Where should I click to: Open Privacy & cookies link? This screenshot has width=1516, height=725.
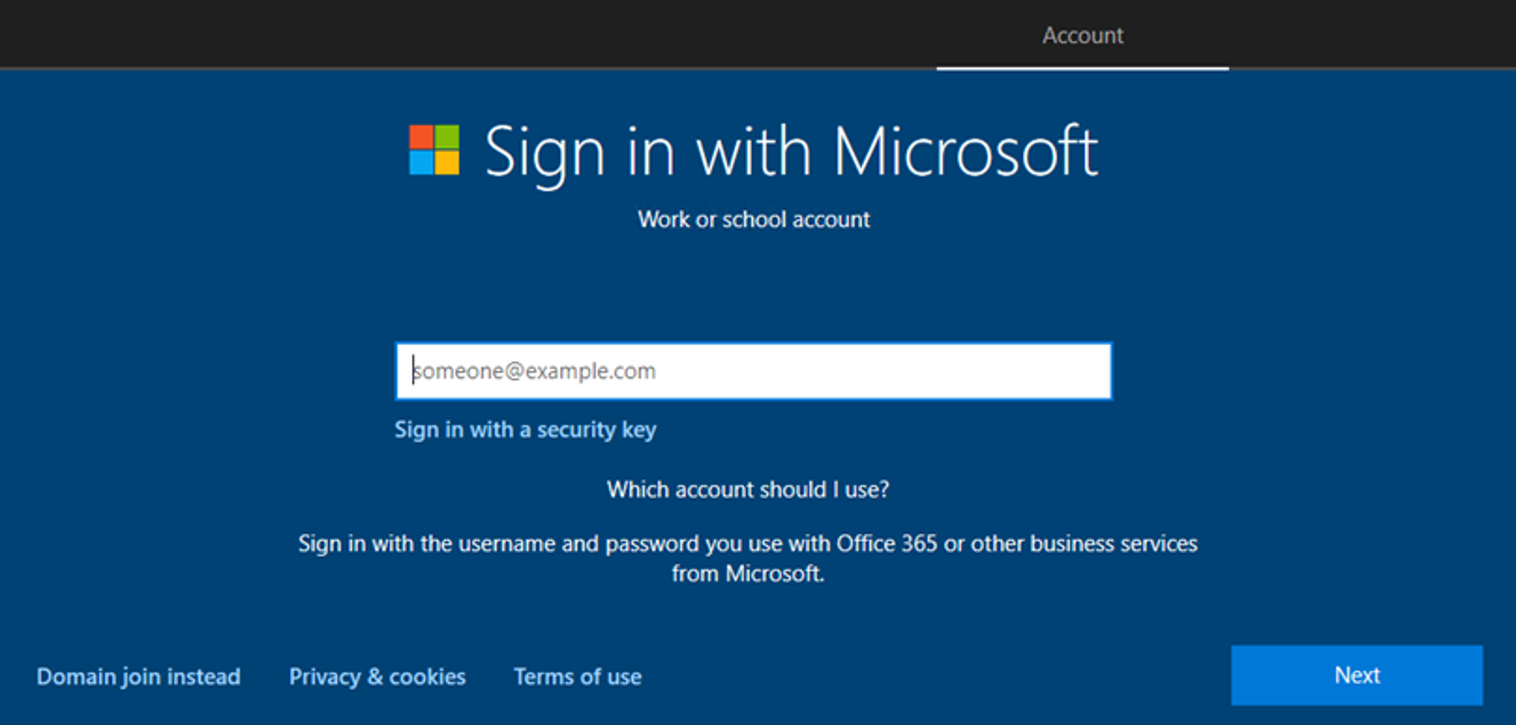377,677
